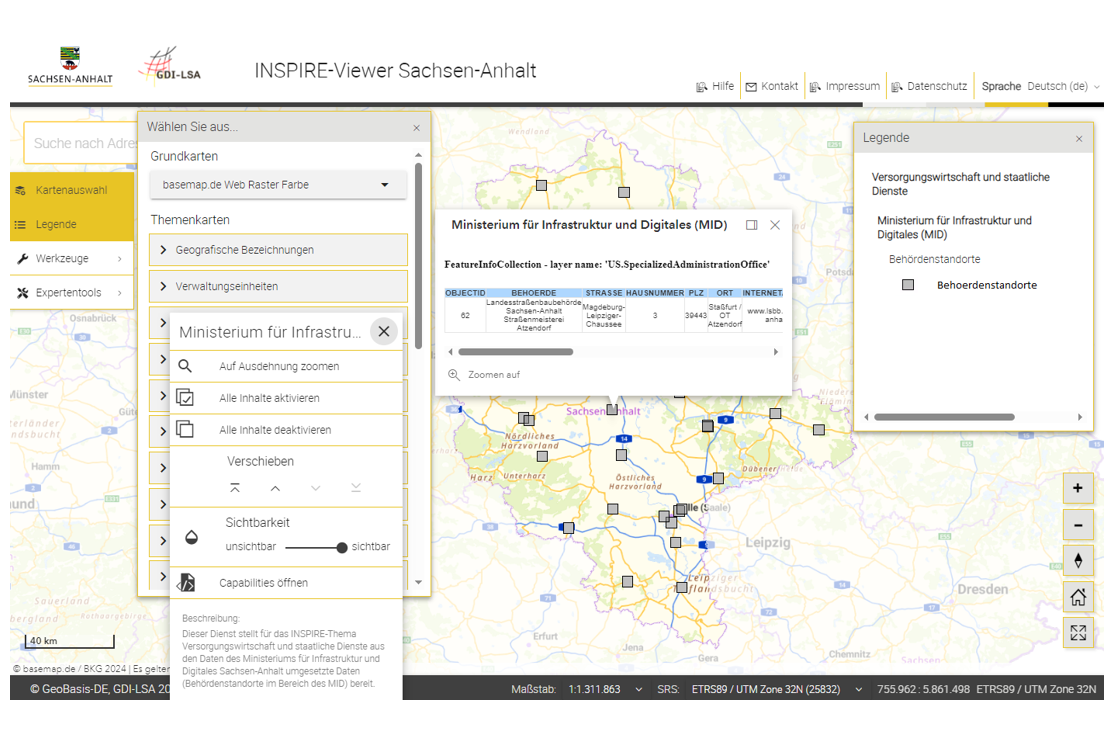Viewport: 1114px width, 741px height.
Task: Click the Sichtbarkeit opacity slider handle
Action: (x=342, y=548)
